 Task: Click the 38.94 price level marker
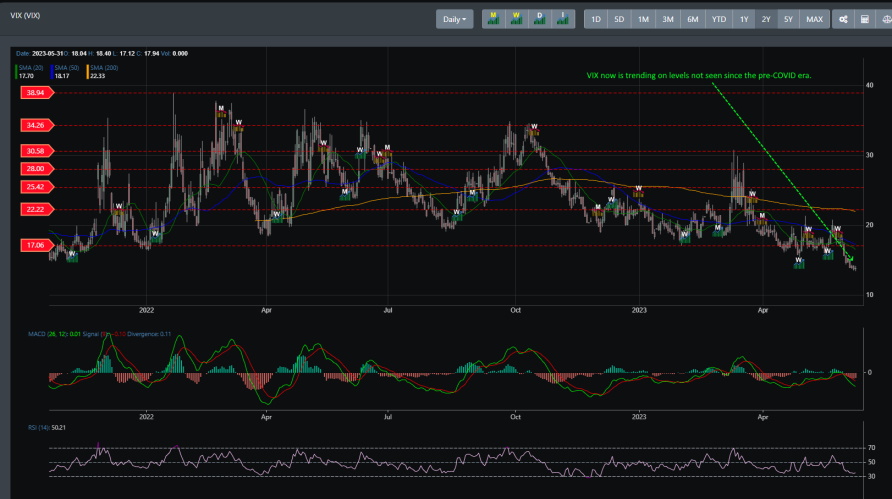(35, 92)
